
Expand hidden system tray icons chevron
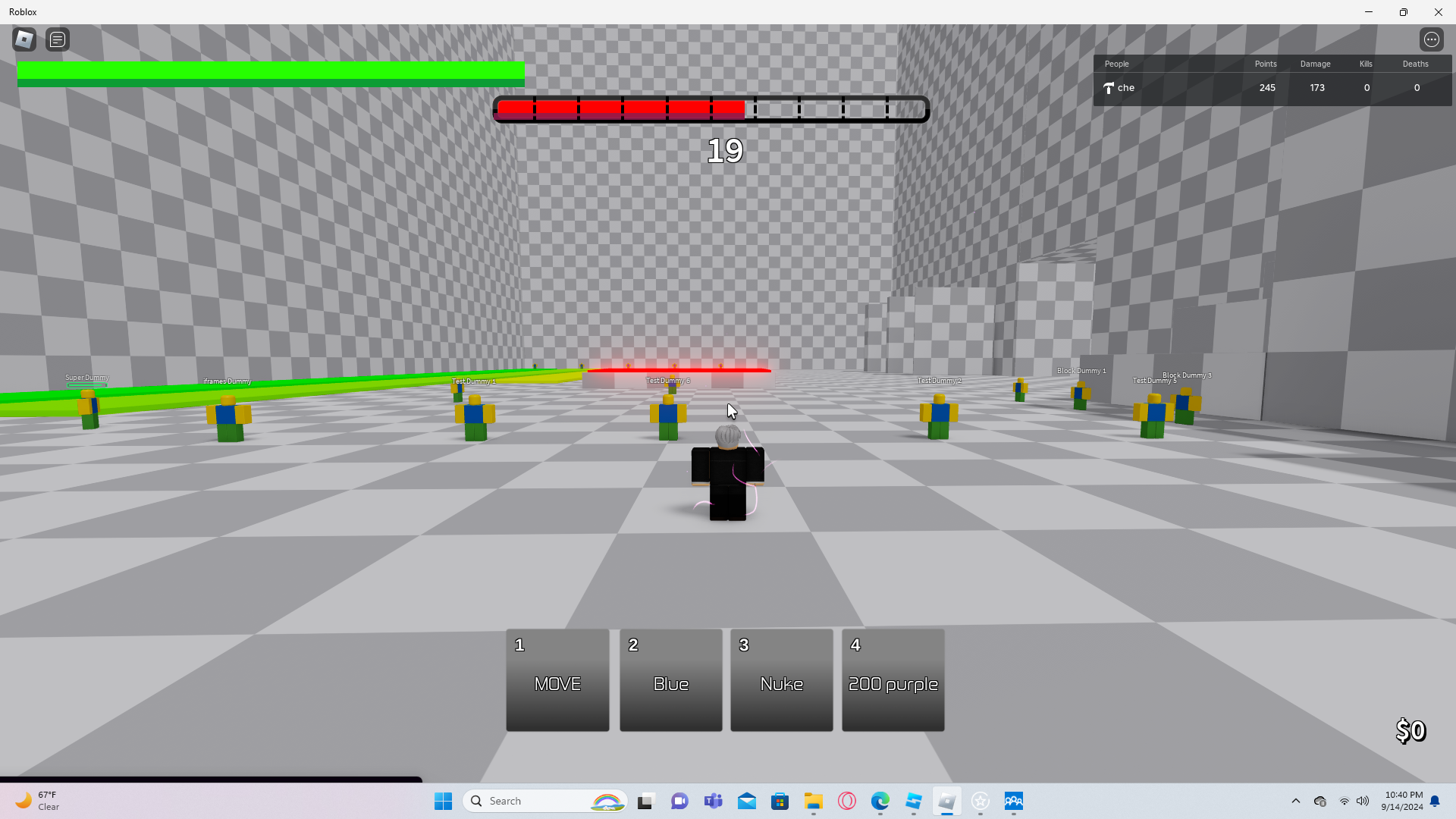point(1295,801)
